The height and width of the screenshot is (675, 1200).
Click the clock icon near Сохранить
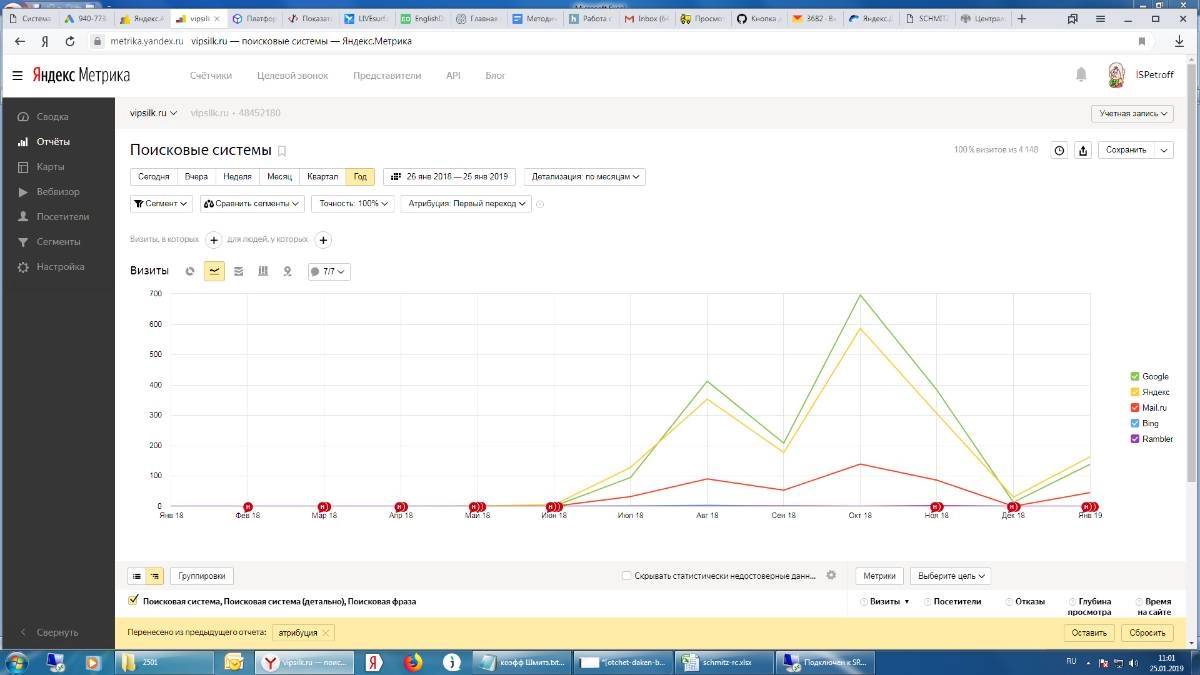1059,150
